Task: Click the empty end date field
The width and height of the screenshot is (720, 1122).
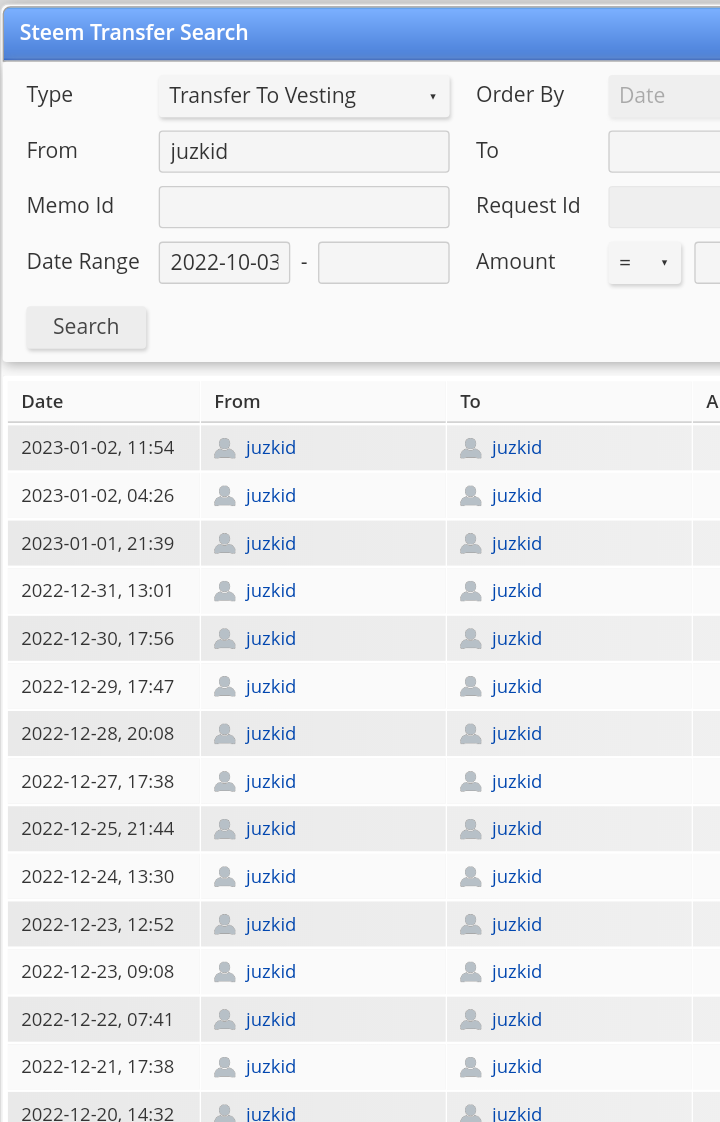Action: [x=384, y=263]
